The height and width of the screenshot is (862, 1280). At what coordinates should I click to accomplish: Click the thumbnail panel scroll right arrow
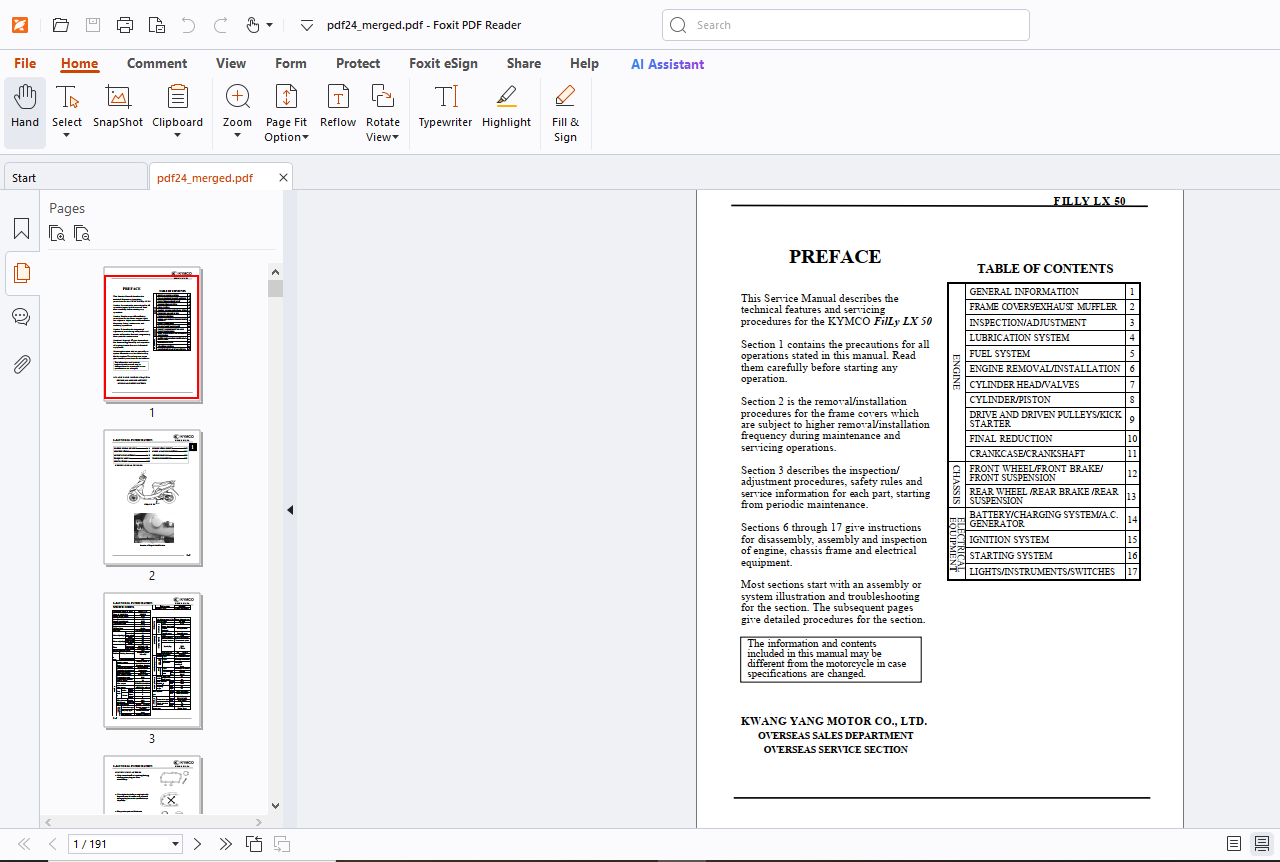tap(261, 821)
